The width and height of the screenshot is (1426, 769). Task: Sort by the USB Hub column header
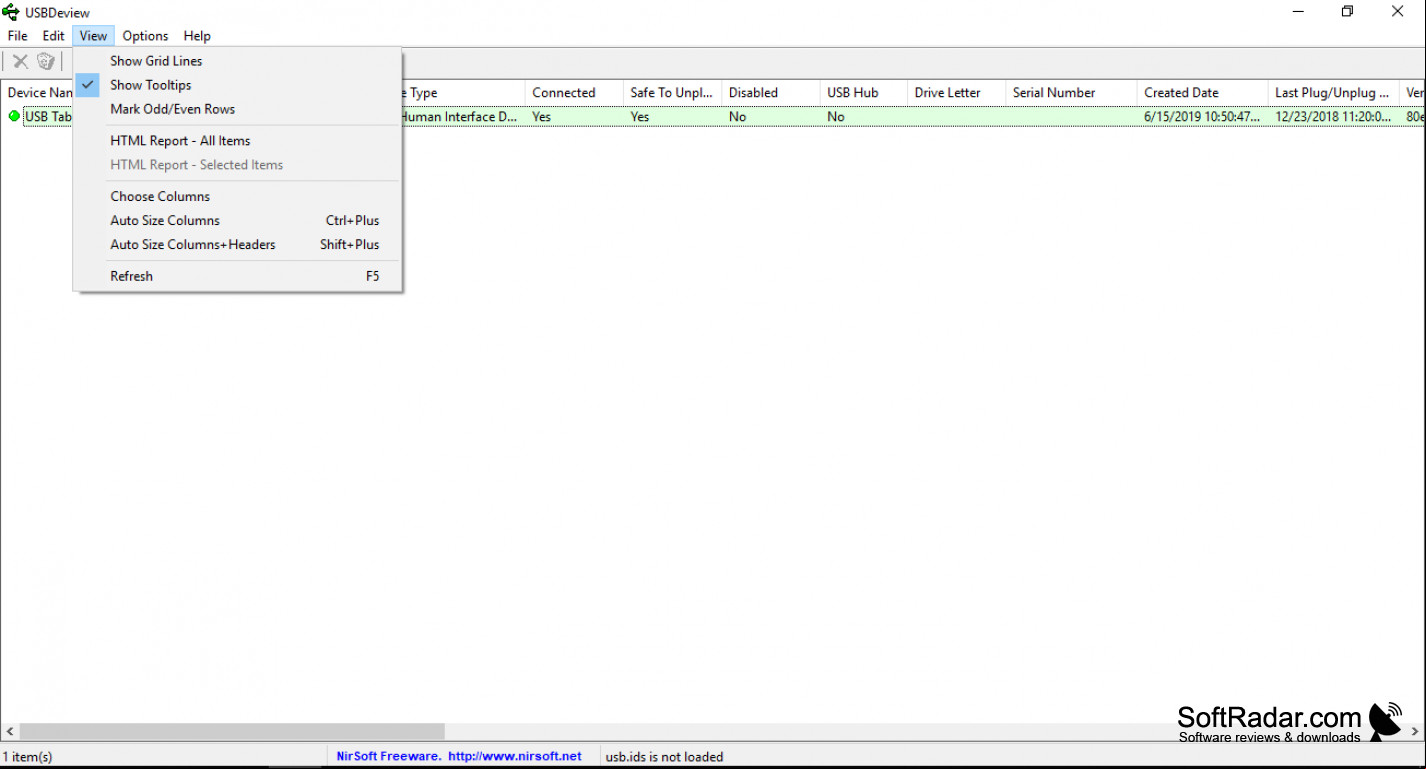pos(863,93)
